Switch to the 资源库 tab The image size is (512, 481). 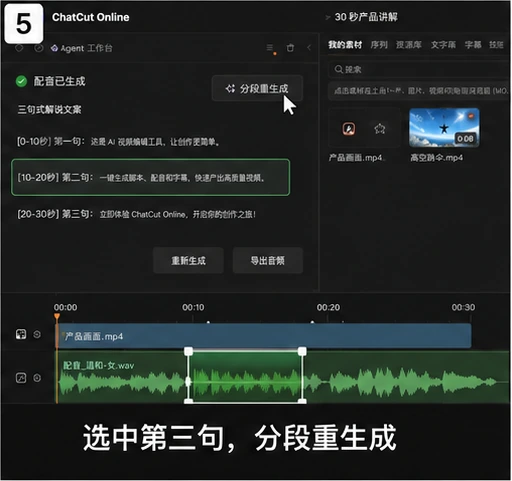409,45
